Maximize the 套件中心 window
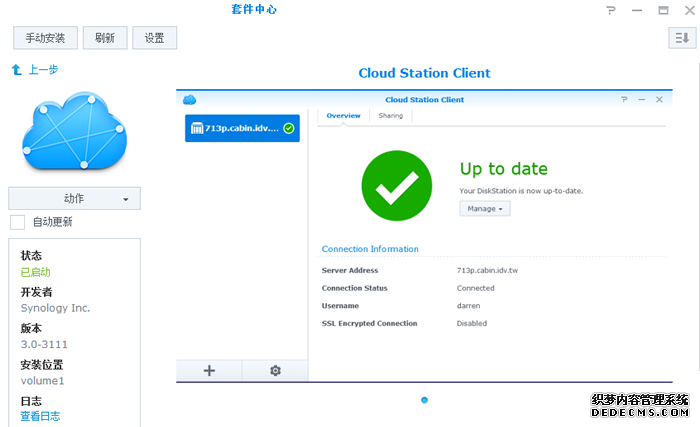This screenshot has width=700, height=427. pos(663,10)
